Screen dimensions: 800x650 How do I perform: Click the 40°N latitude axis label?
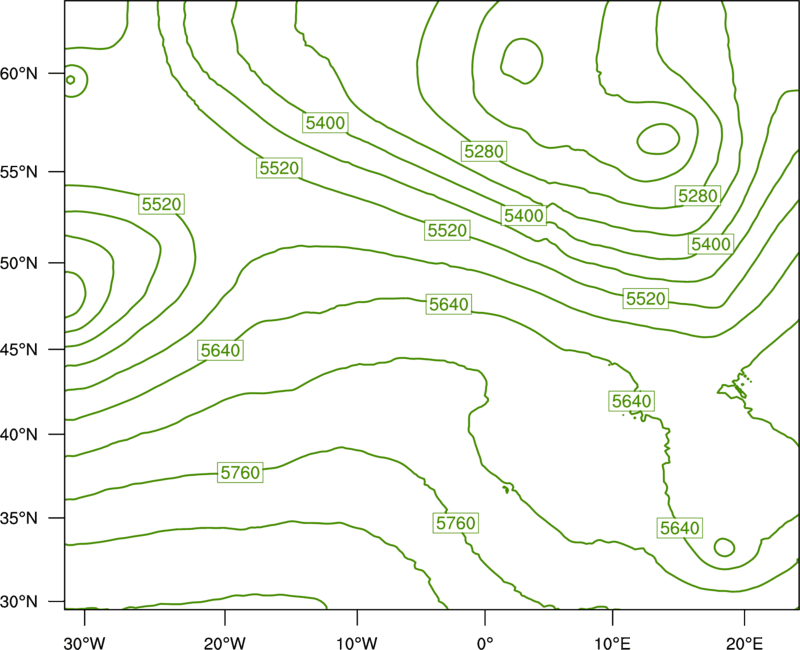point(19,435)
